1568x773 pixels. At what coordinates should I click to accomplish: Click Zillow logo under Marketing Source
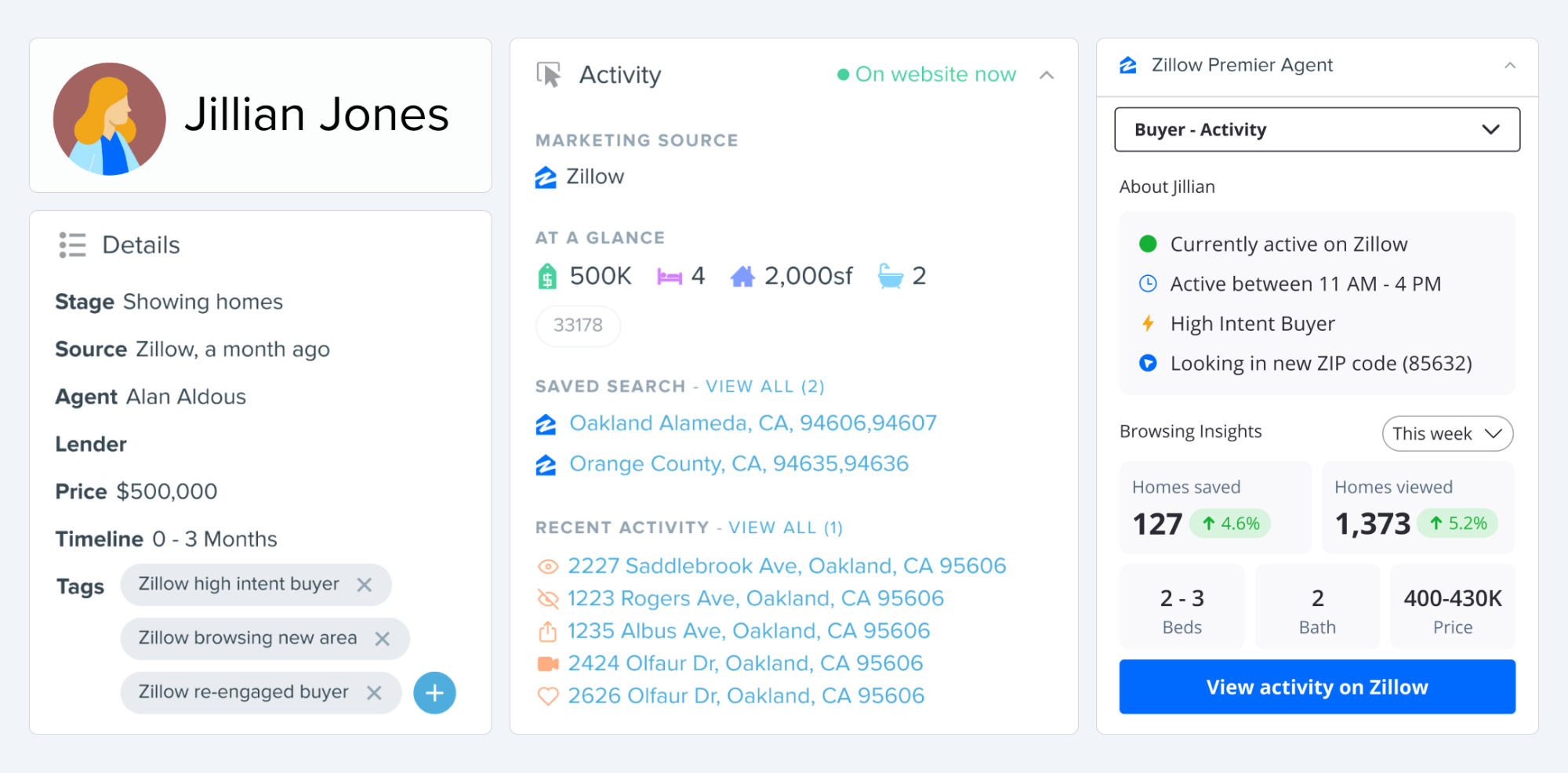546,177
